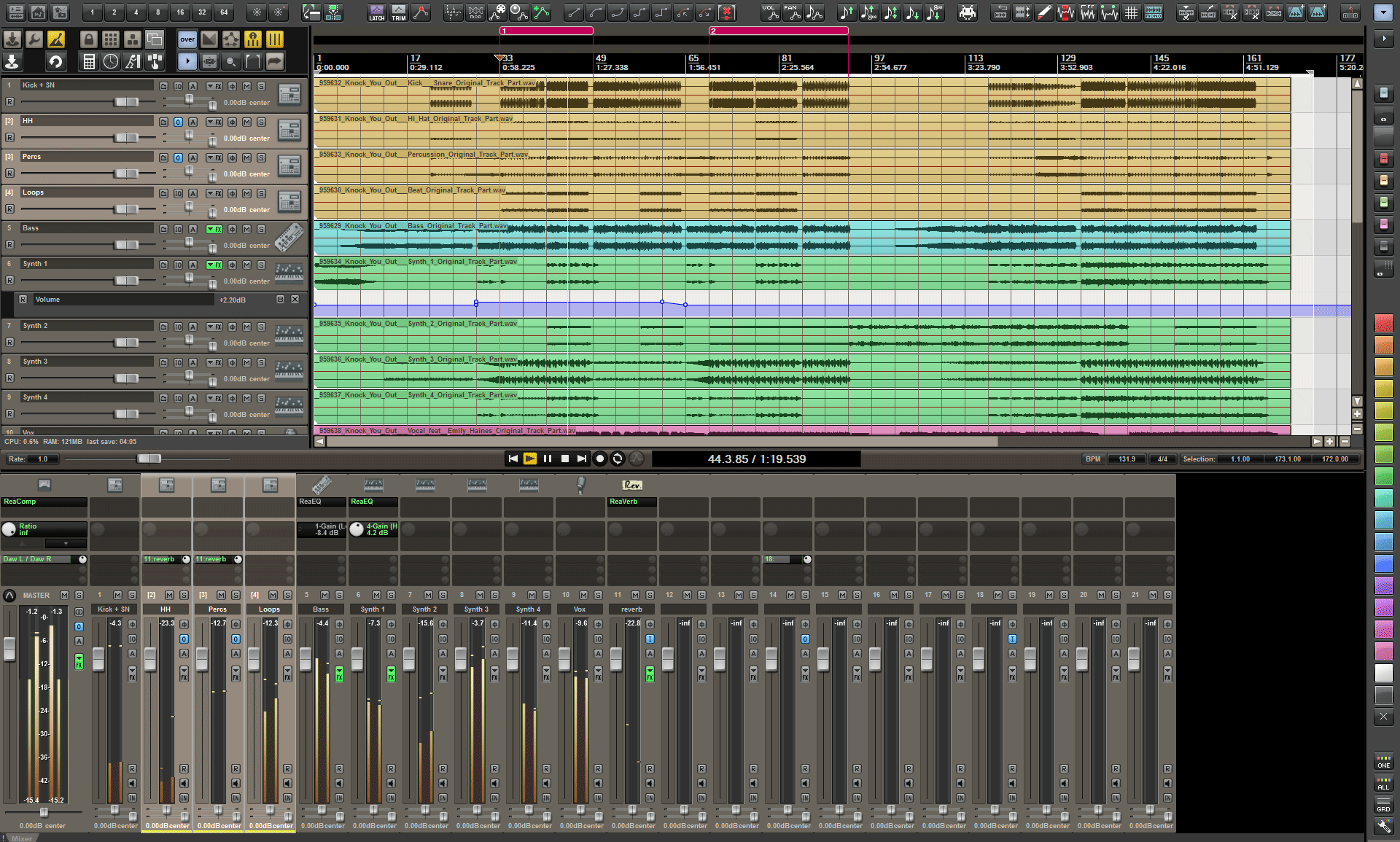1400x842 pixels.
Task: Open FX dropdown on Kick + SN track
Action: [214, 86]
